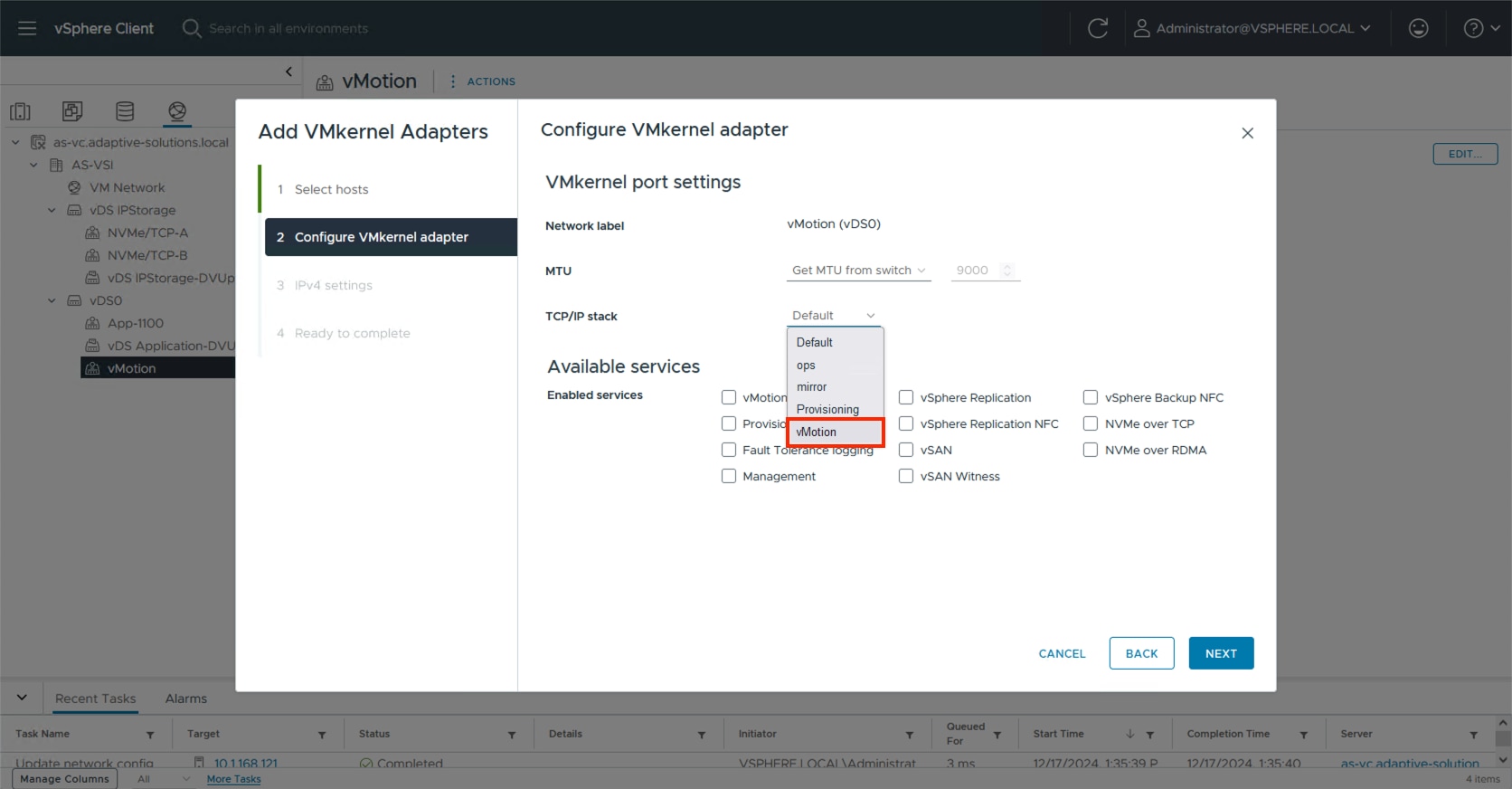1512x789 pixels.
Task: Sort descending arrow on Start Time
Action: pos(1130,734)
